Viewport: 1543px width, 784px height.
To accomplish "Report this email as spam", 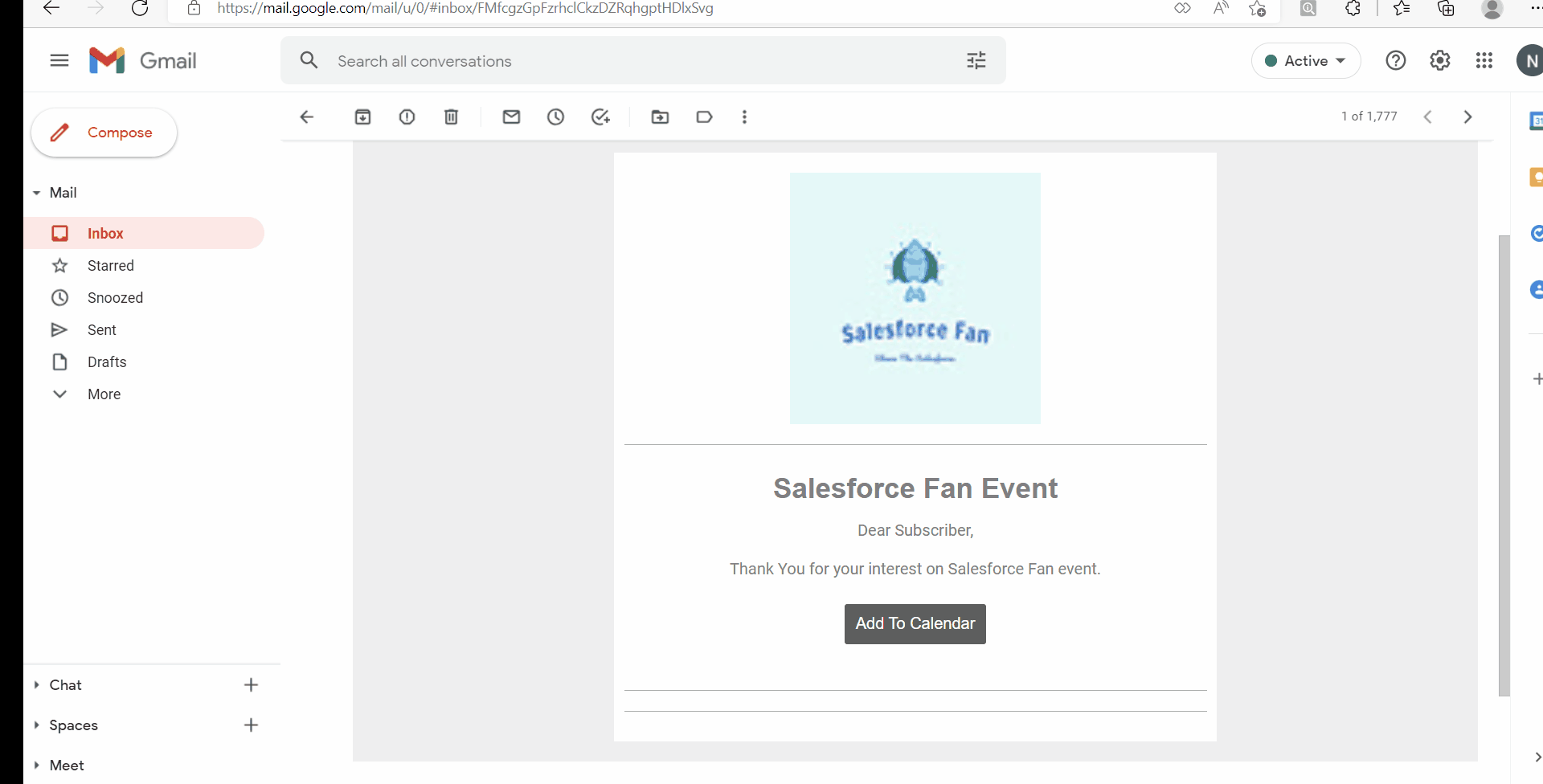I will (x=407, y=117).
